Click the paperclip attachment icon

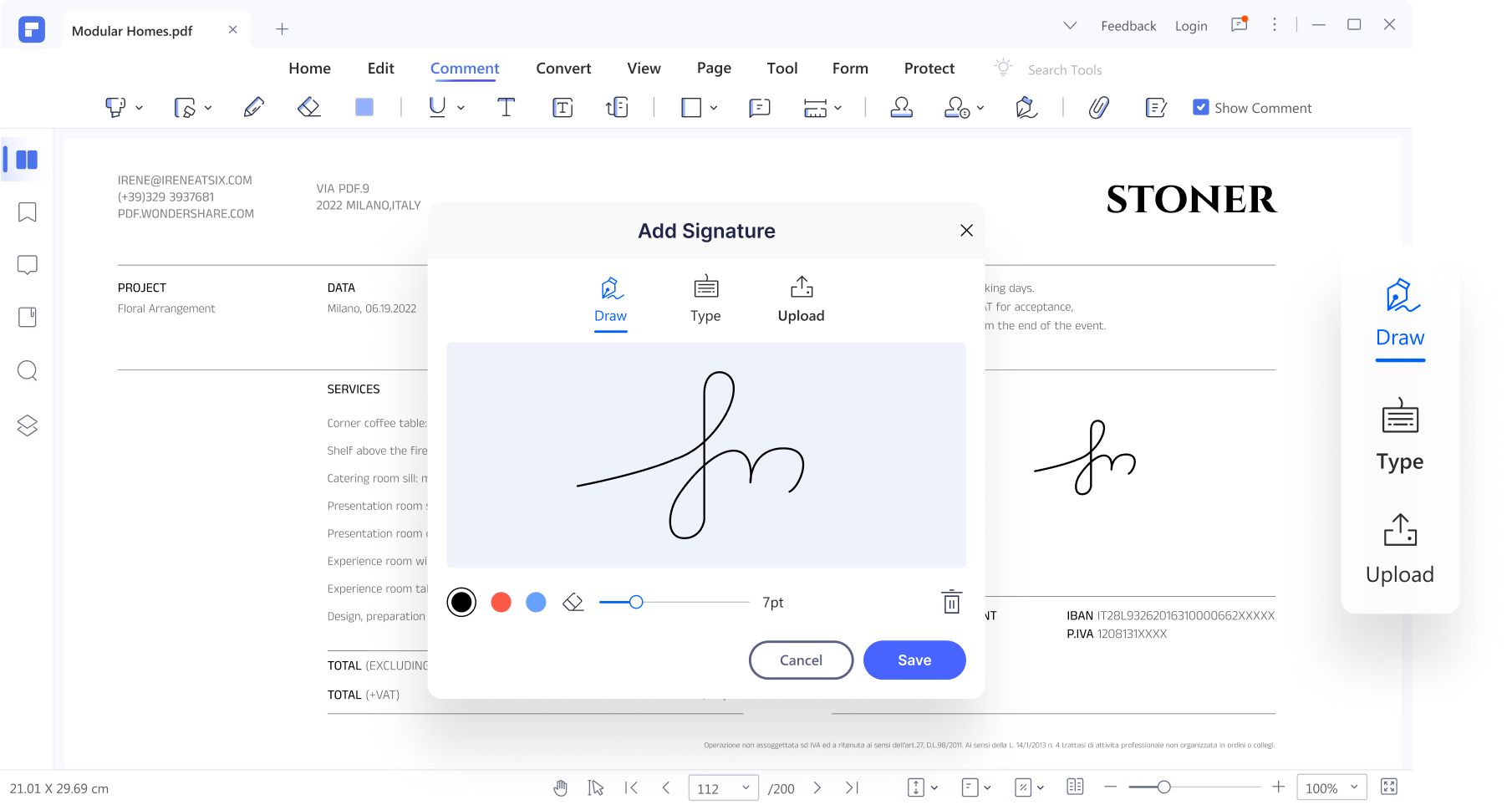coord(1098,107)
